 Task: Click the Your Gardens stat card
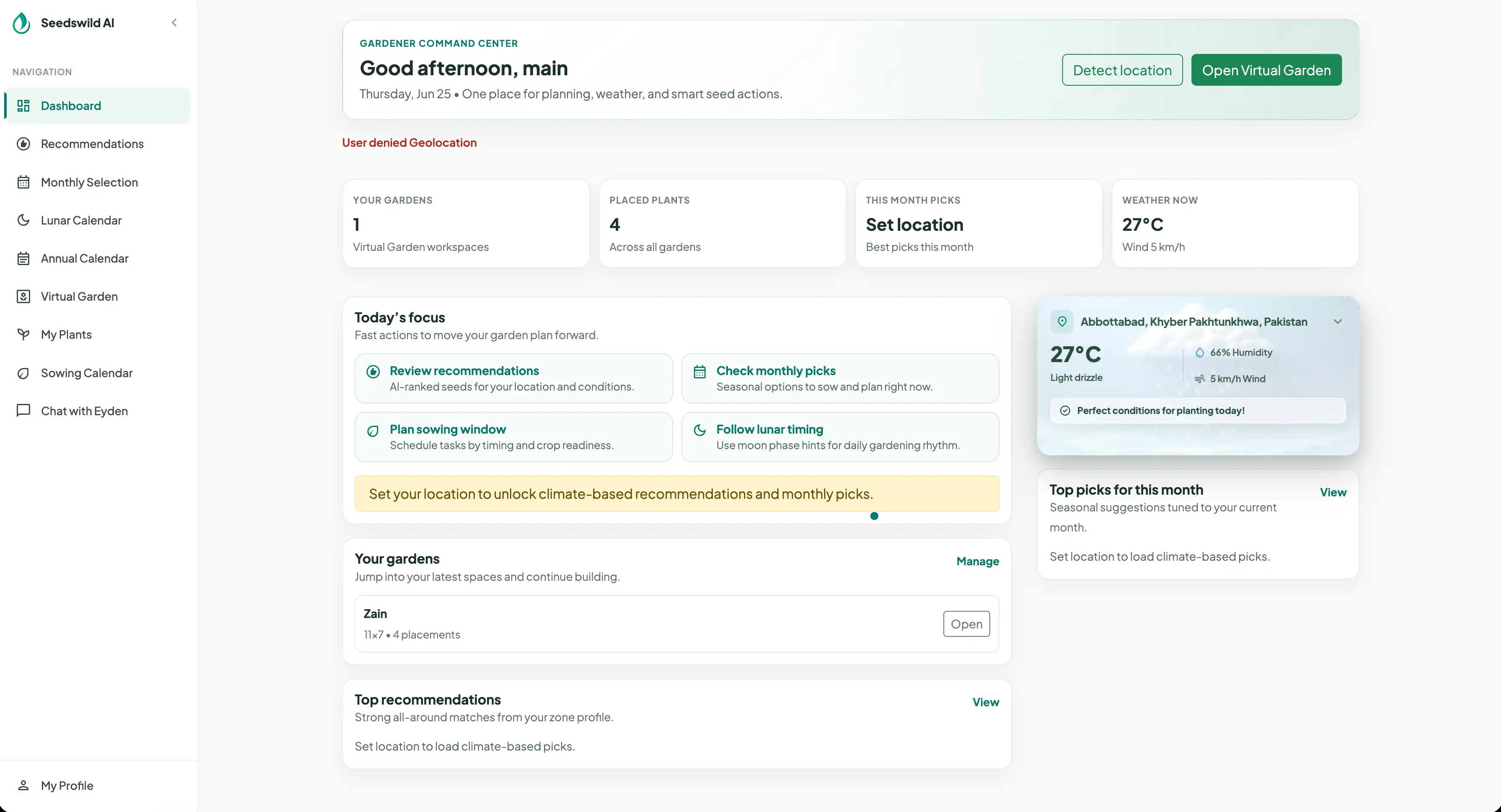tap(466, 223)
